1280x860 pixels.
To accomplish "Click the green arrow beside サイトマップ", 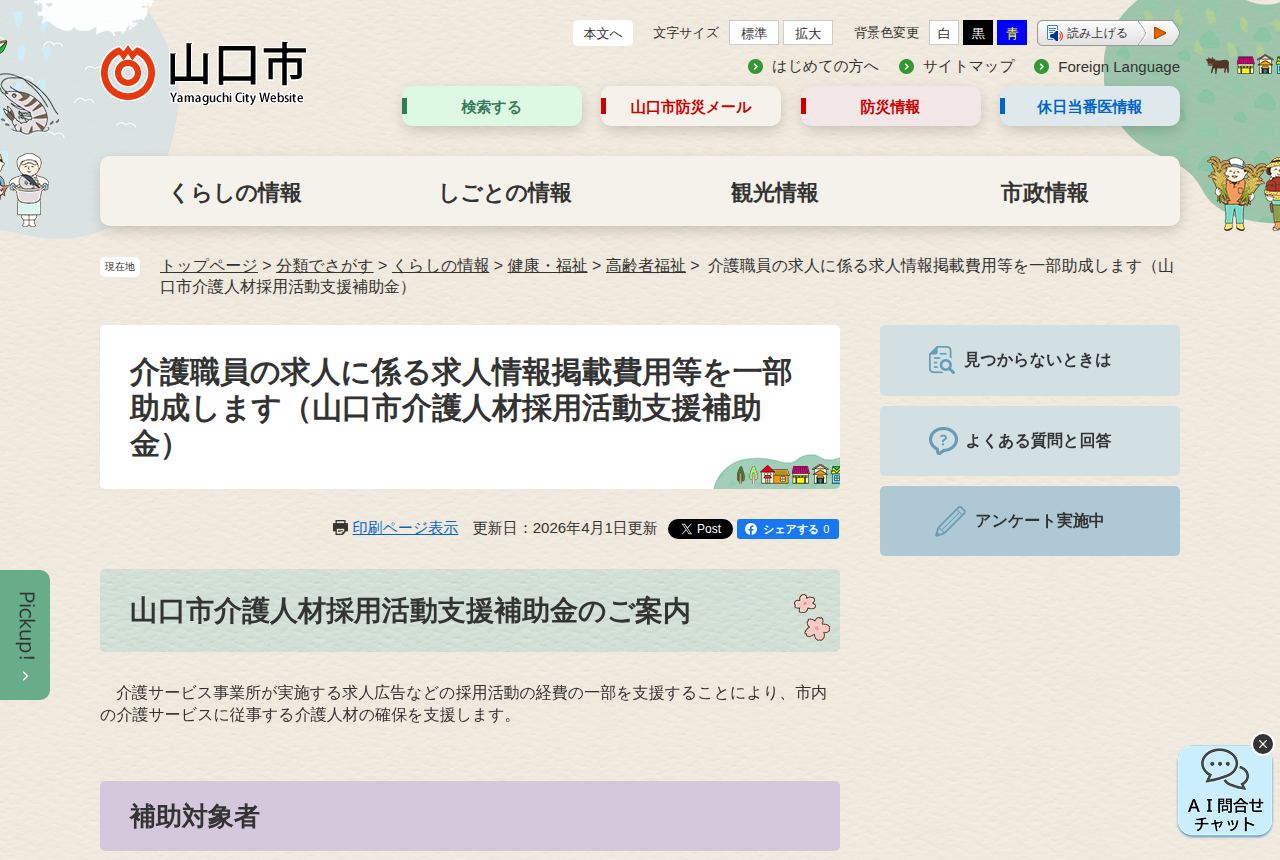I will tap(906, 66).
